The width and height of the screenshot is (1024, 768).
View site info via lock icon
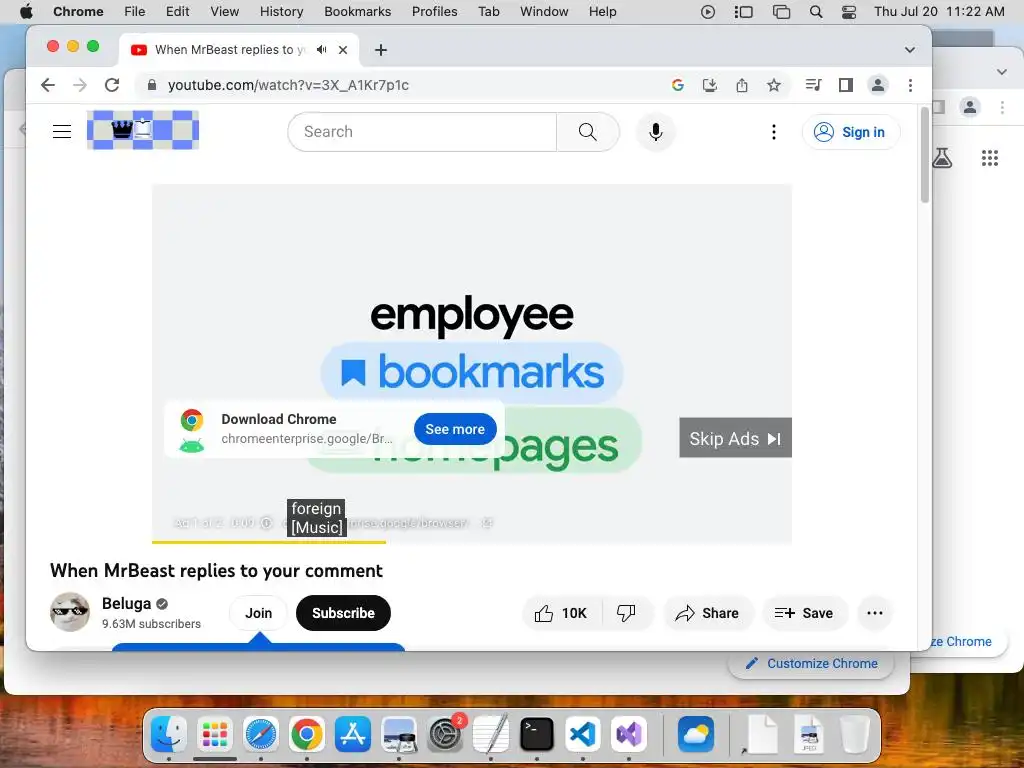coord(152,85)
